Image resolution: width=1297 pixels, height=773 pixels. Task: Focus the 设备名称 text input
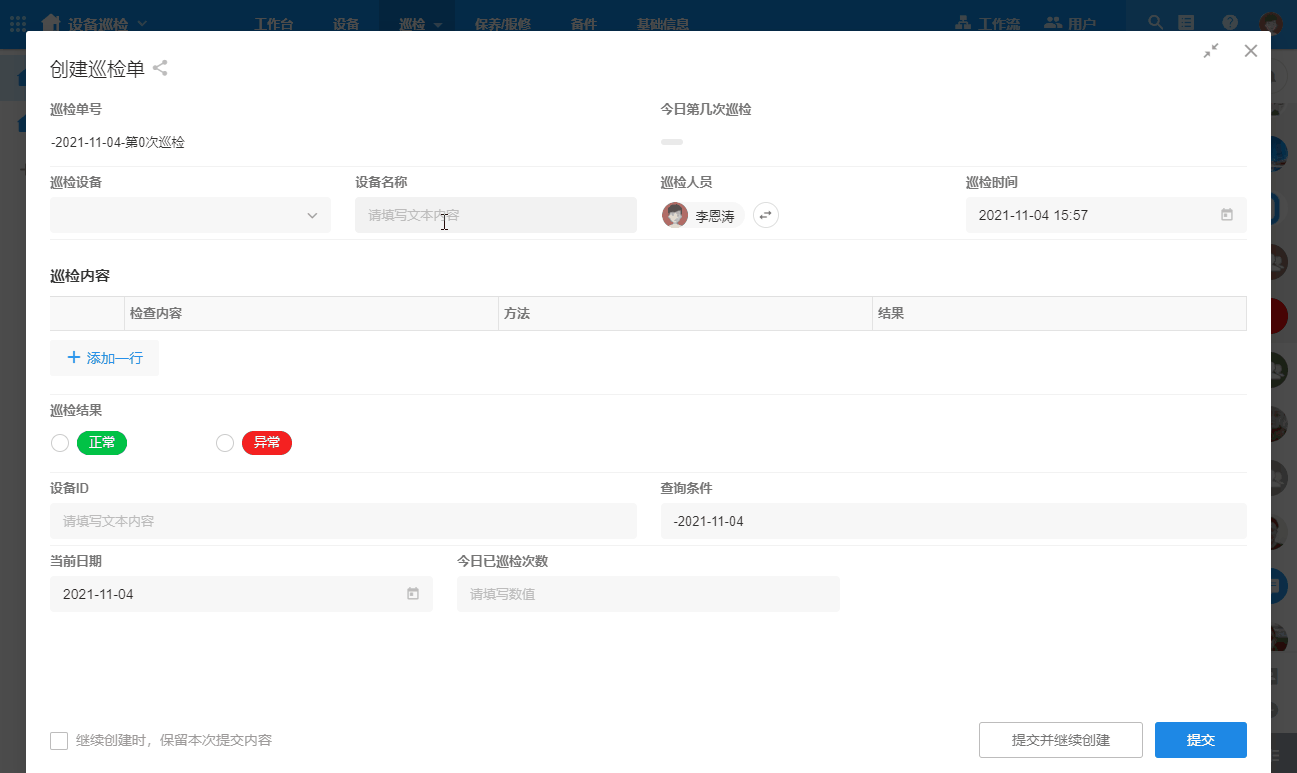click(496, 215)
